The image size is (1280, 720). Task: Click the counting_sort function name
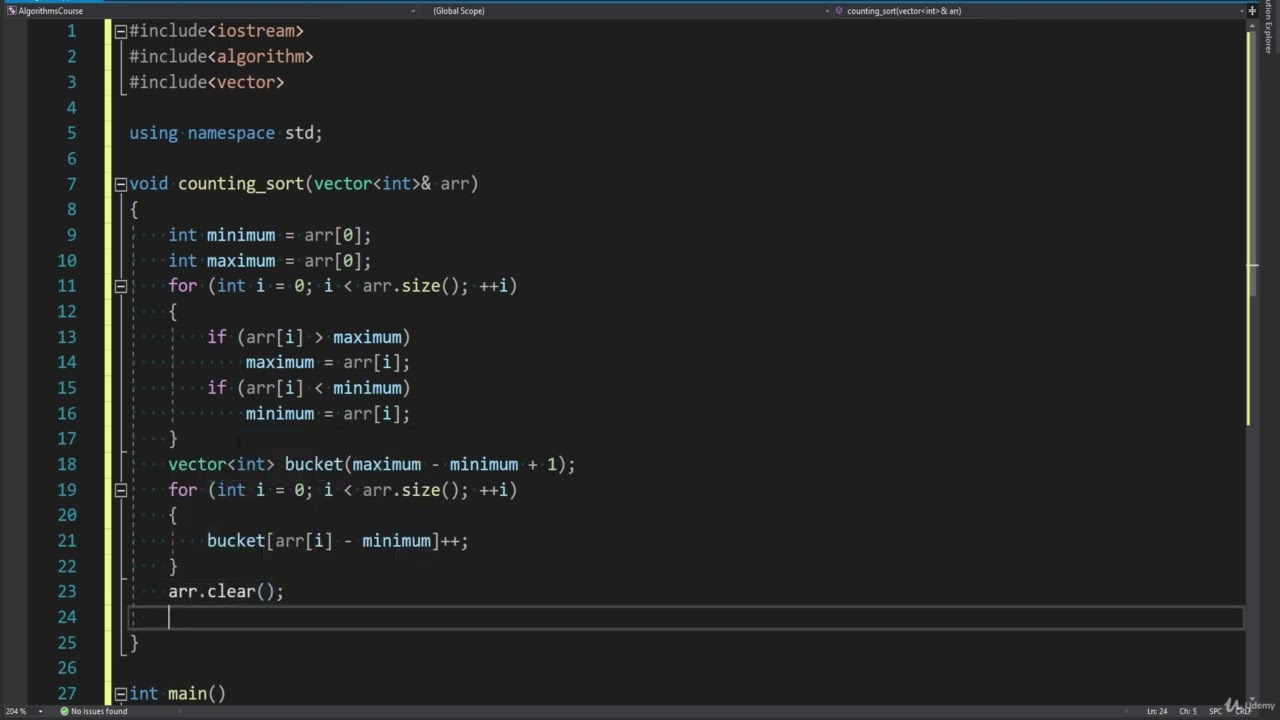coord(241,184)
